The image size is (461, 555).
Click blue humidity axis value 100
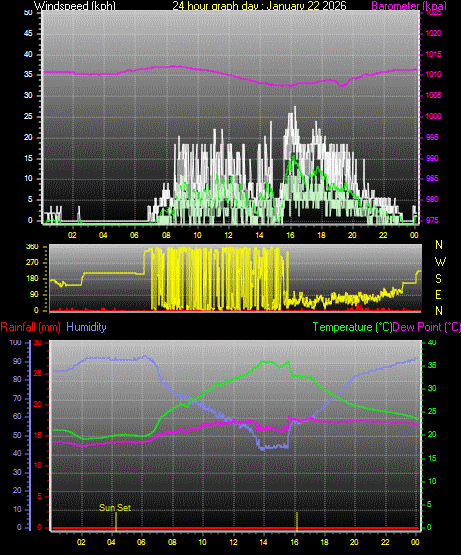tap(16, 342)
